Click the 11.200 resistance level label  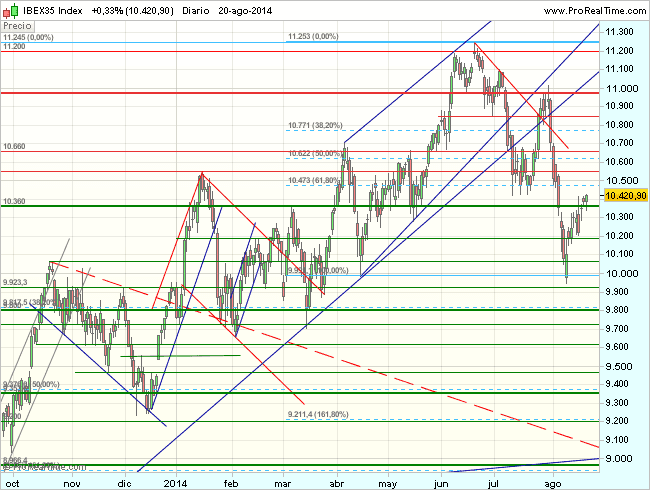coord(14,46)
